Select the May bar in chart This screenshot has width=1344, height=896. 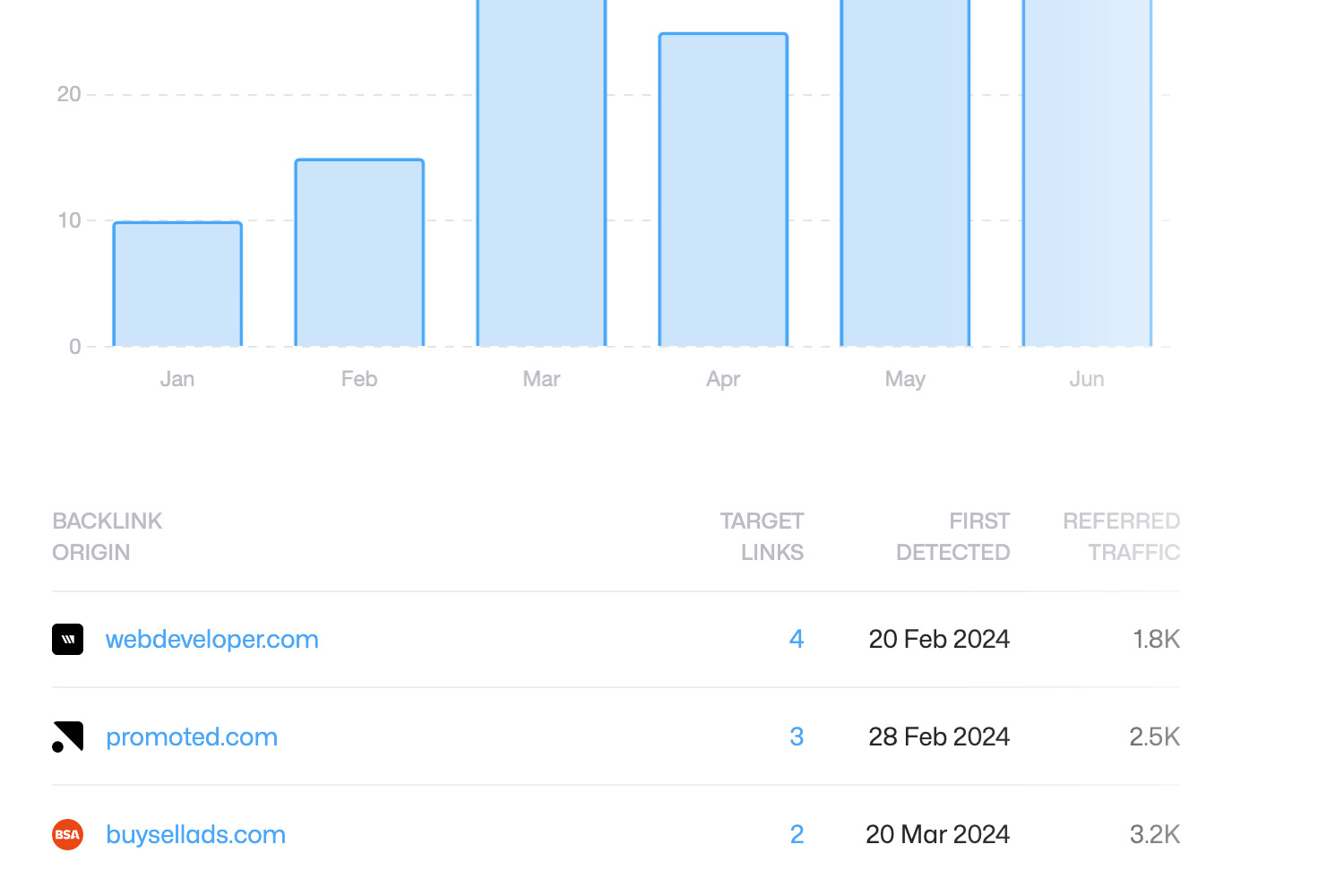(x=905, y=173)
